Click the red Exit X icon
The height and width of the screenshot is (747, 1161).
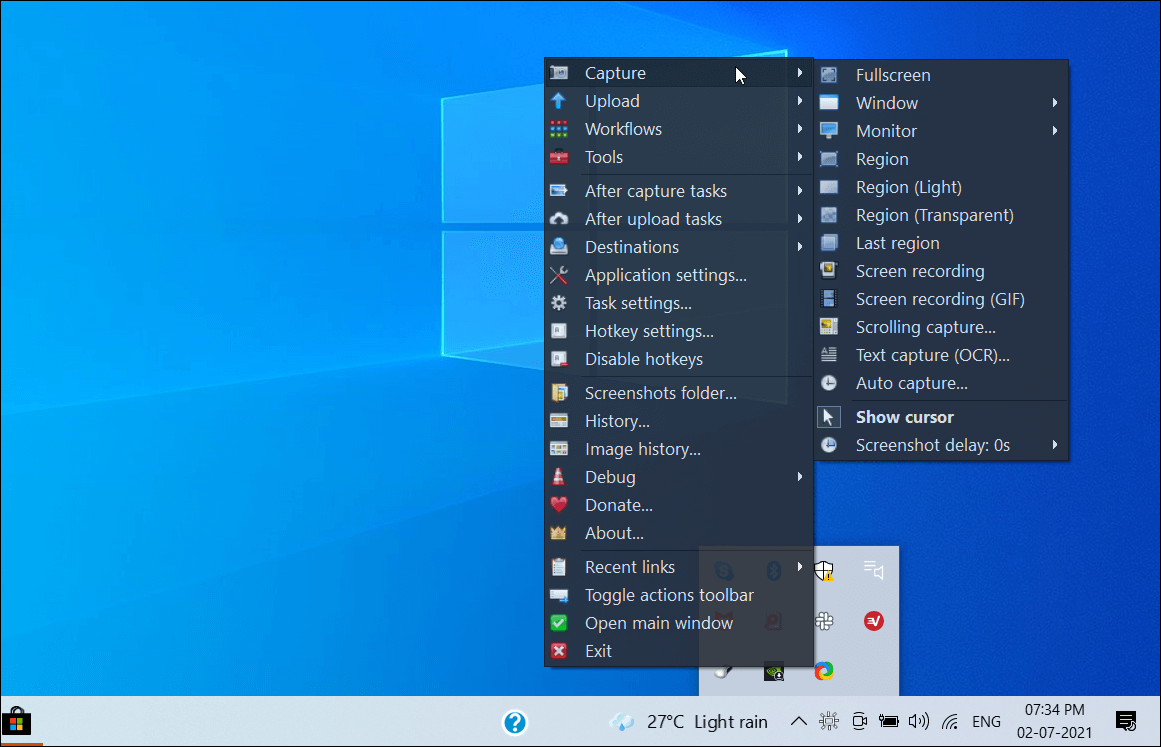coord(559,651)
